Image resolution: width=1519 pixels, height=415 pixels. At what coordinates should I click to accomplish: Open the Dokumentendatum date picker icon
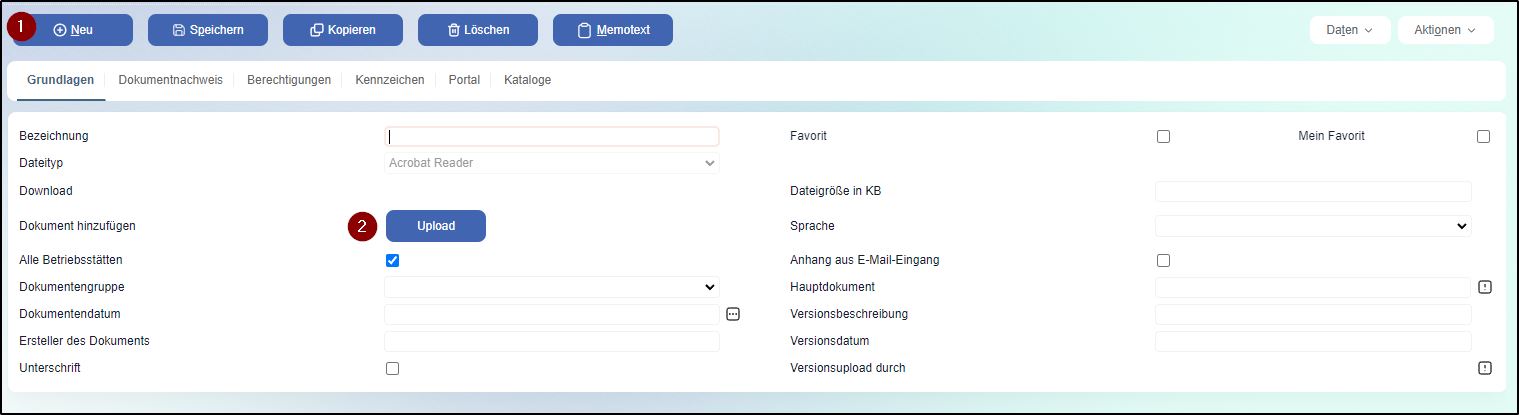(x=733, y=314)
